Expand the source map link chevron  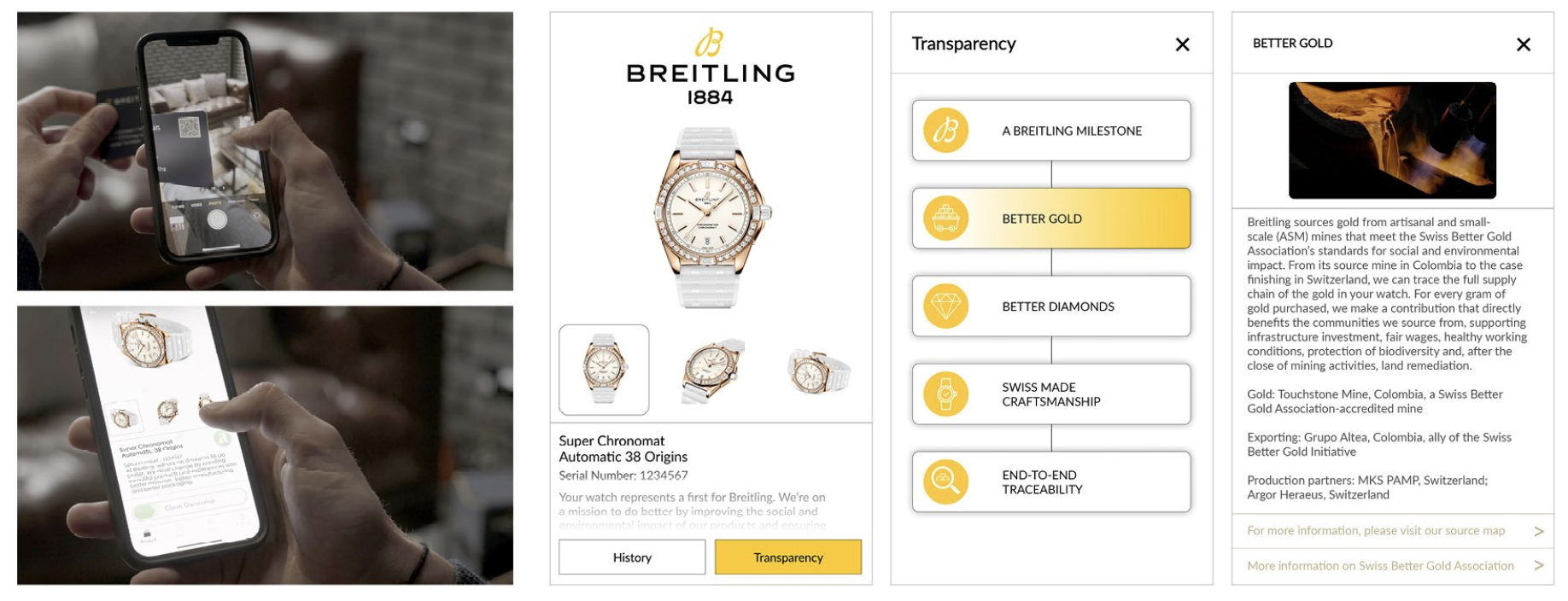click(x=1539, y=531)
